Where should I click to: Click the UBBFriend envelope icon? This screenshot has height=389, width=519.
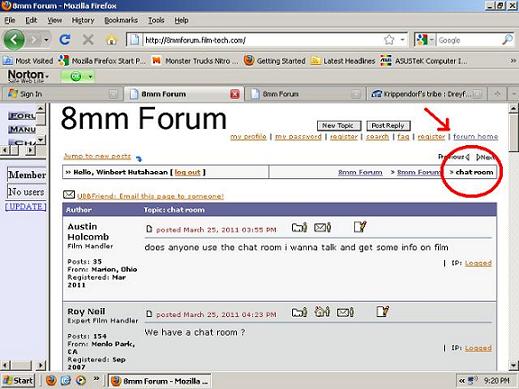pyautogui.click(x=69, y=194)
